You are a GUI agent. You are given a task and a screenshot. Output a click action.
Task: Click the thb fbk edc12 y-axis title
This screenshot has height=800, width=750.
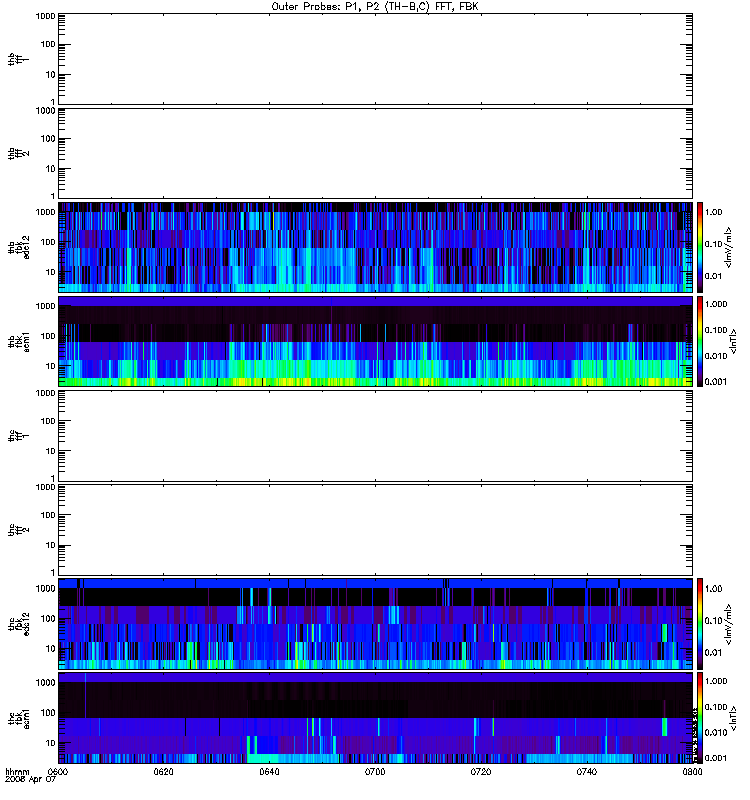19,247
